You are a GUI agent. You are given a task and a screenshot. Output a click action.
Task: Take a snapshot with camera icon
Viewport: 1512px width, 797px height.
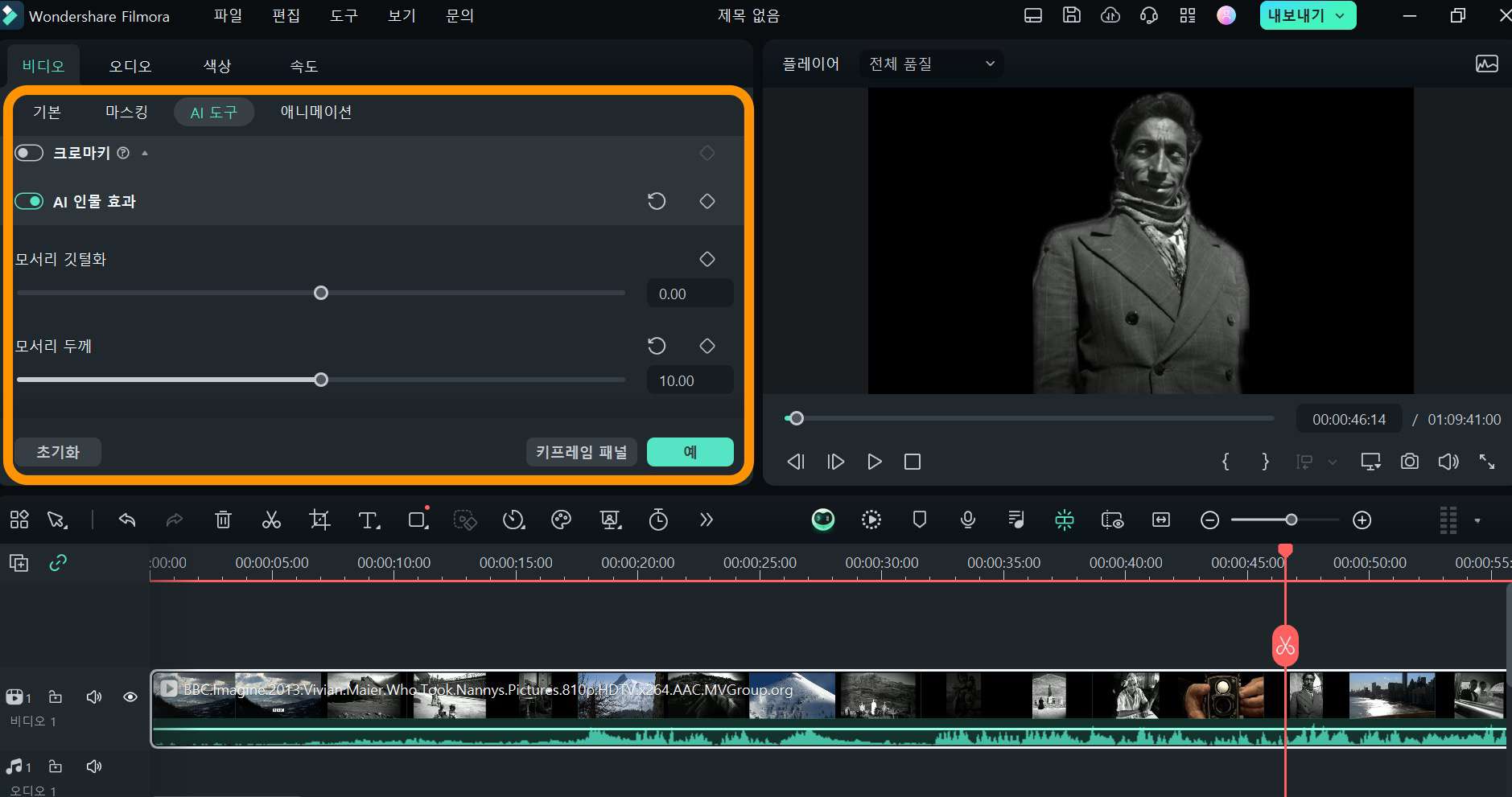tap(1410, 462)
